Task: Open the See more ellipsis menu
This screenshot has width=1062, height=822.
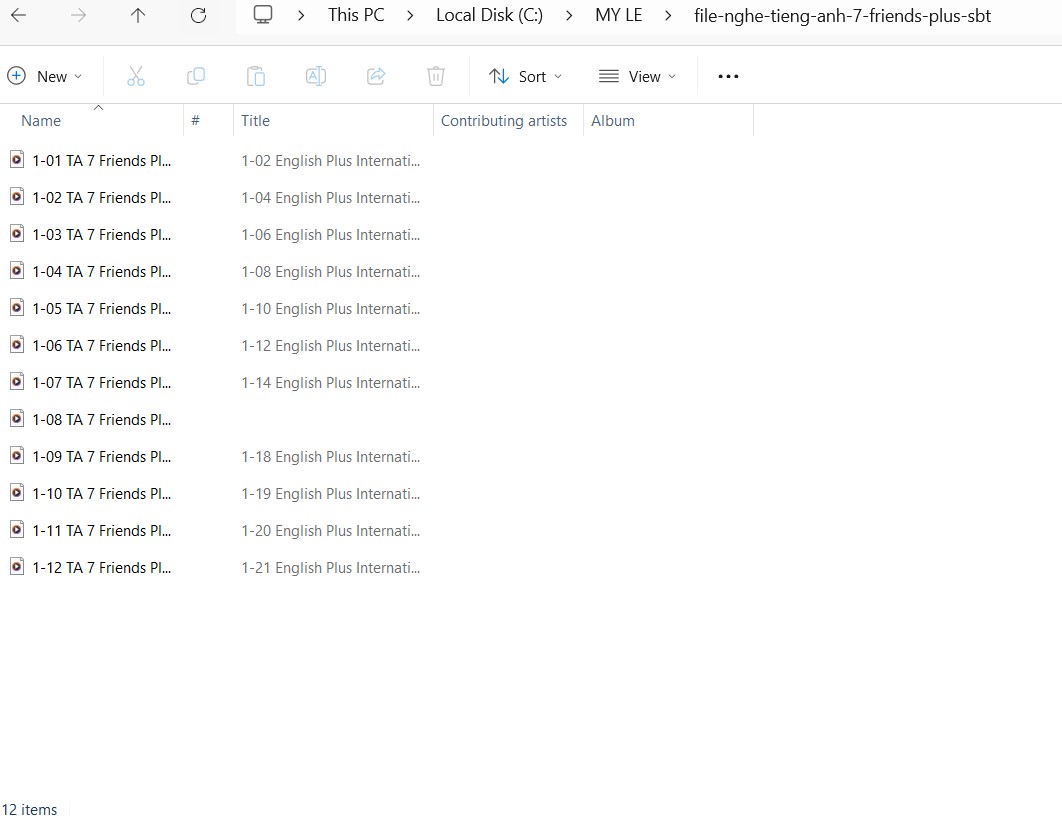Action: [728, 76]
